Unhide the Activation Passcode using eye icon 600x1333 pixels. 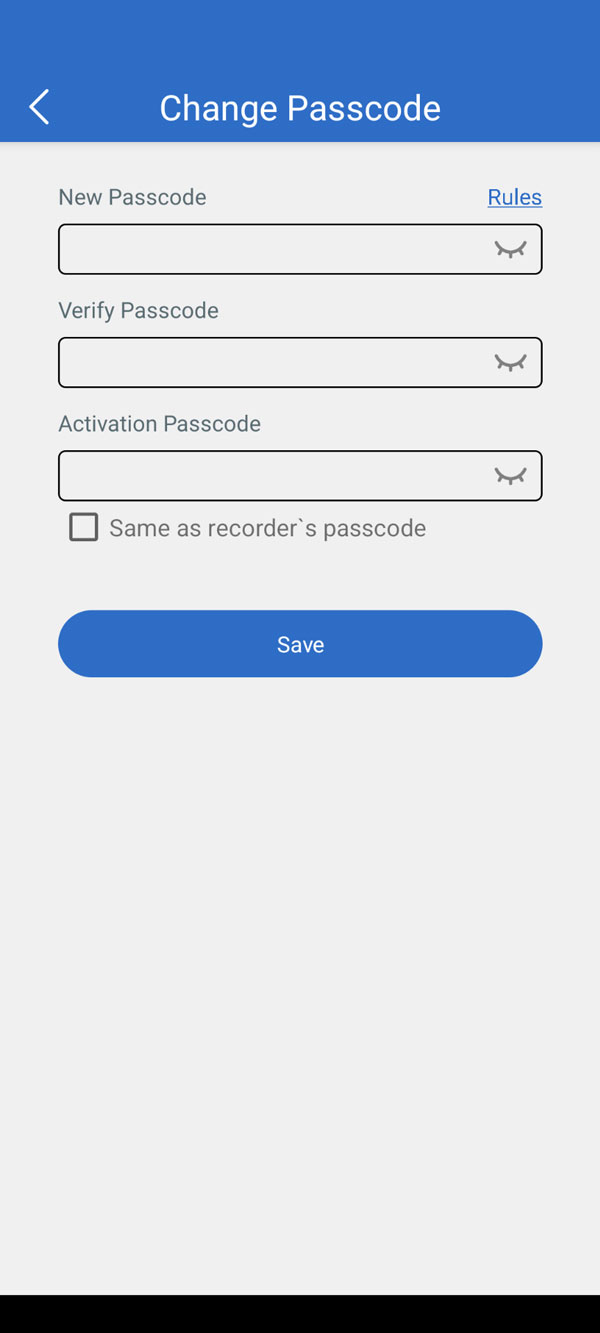point(510,475)
